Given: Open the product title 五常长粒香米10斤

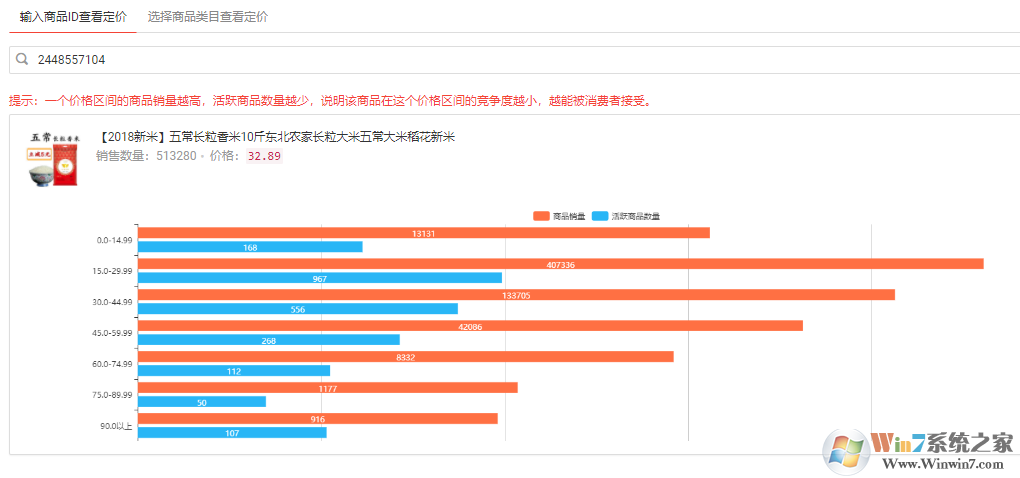Looking at the screenshot, I should [276, 137].
